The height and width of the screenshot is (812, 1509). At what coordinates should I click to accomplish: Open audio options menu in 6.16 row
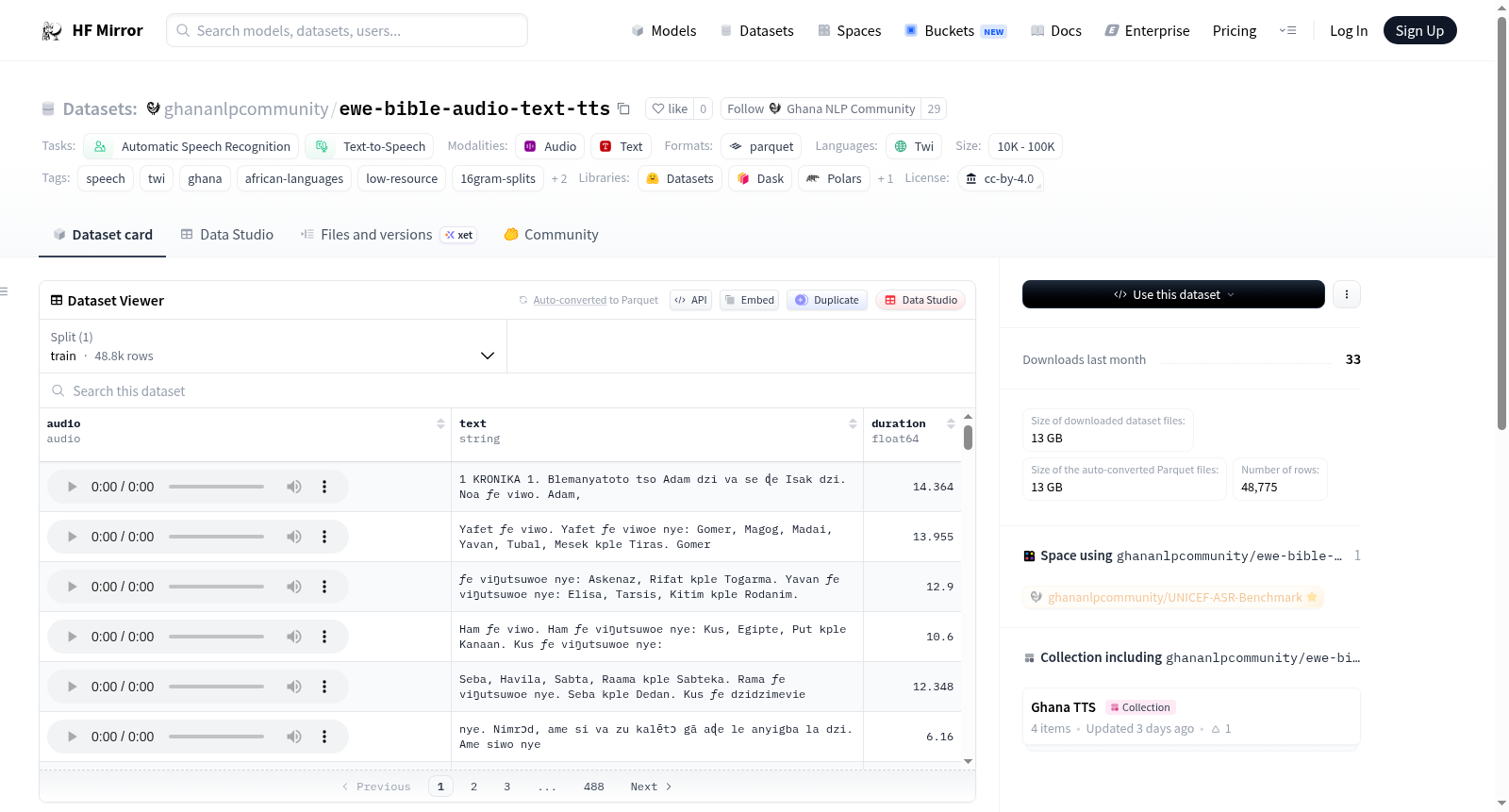pyautogui.click(x=324, y=737)
